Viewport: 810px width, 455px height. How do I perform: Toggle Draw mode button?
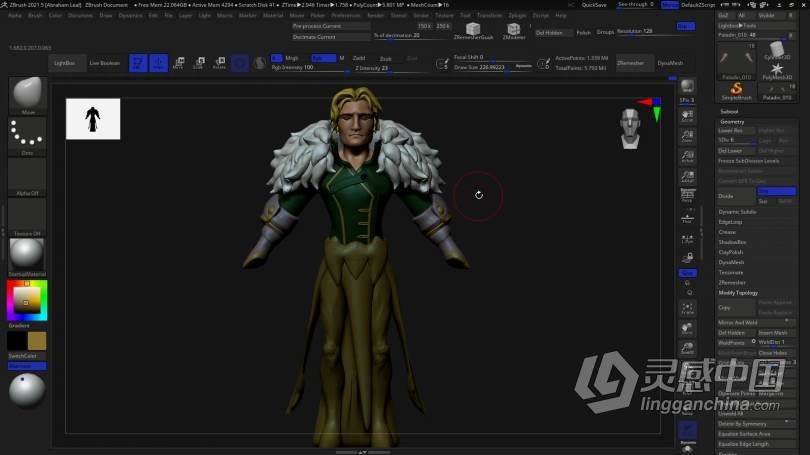pos(159,63)
